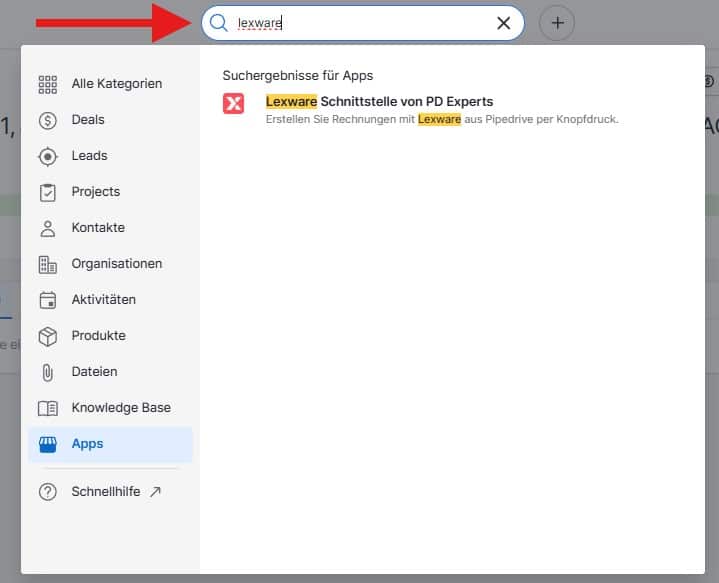
Task: Click the Organisationen building icon
Action: coord(48,264)
